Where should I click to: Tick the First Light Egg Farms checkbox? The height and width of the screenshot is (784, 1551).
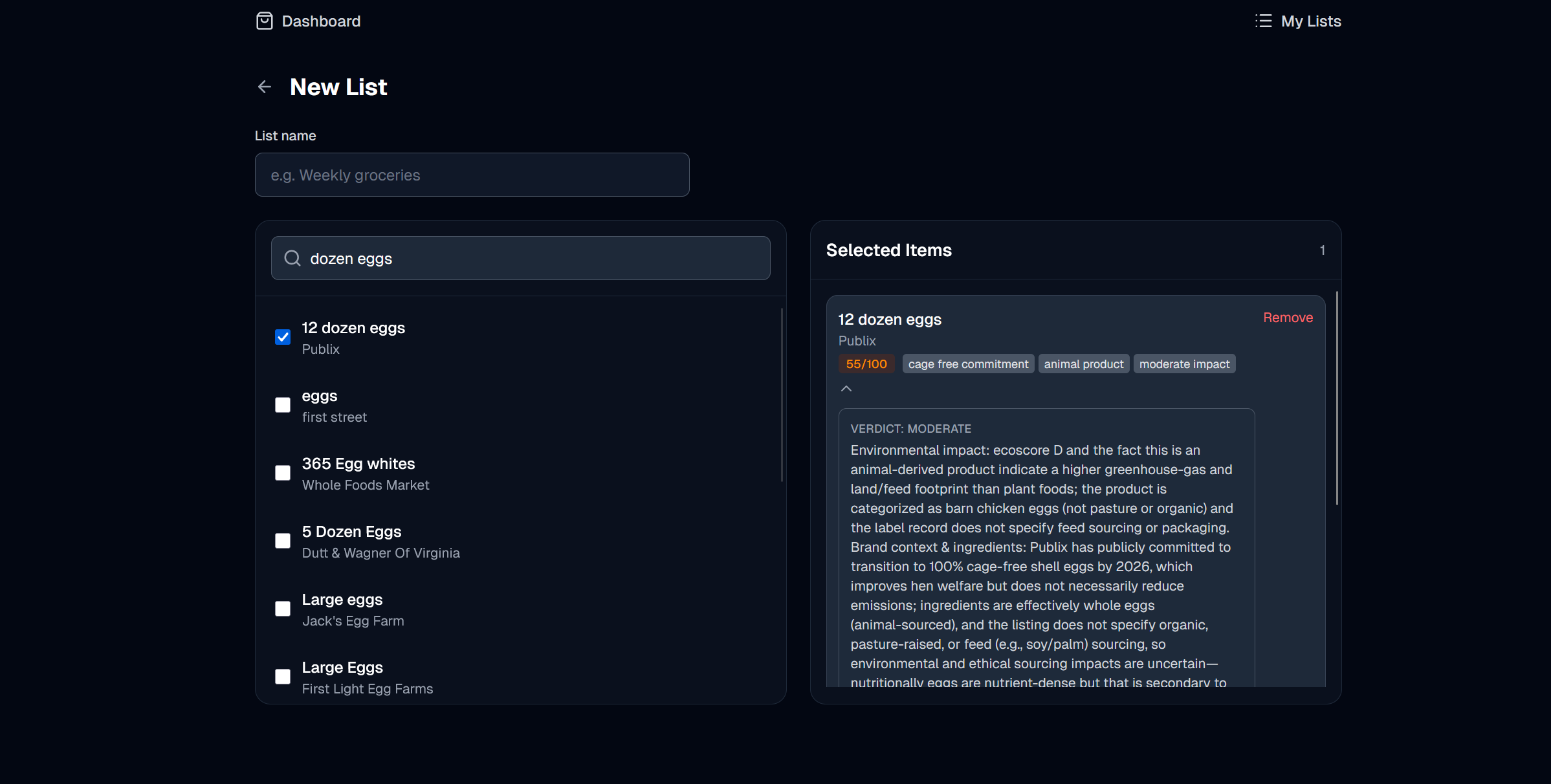pos(283,677)
